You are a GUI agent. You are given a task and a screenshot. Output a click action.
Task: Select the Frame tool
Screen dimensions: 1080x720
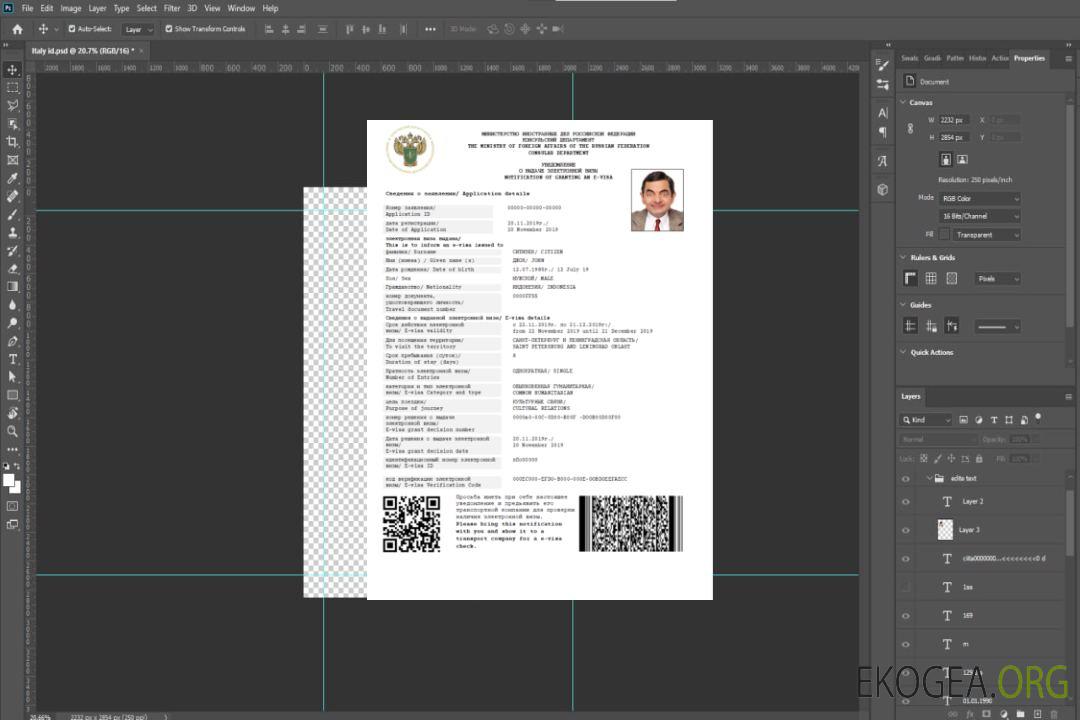pos(12,160)
